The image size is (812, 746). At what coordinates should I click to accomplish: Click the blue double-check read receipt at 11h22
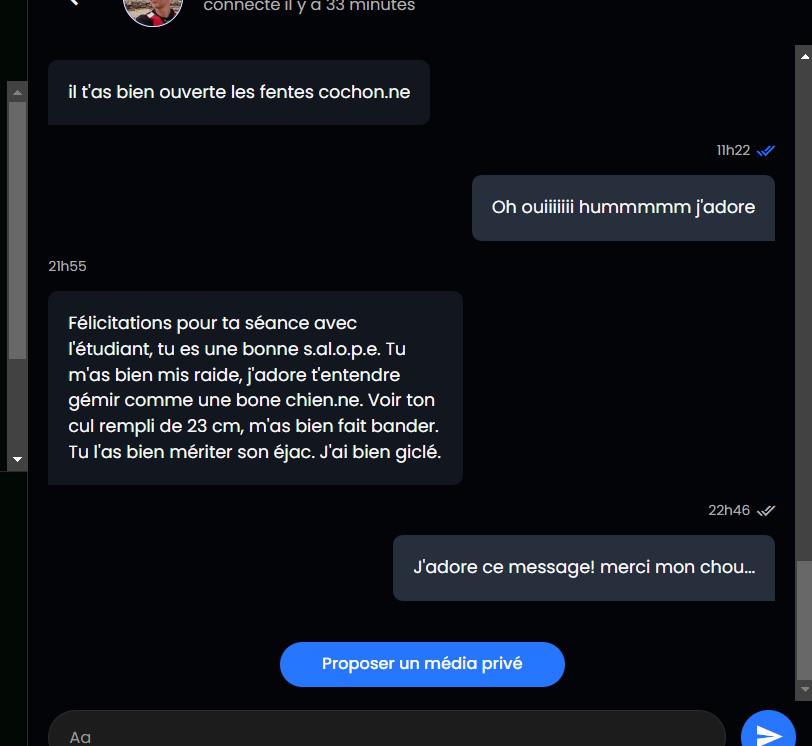click(x=765, y=151)
